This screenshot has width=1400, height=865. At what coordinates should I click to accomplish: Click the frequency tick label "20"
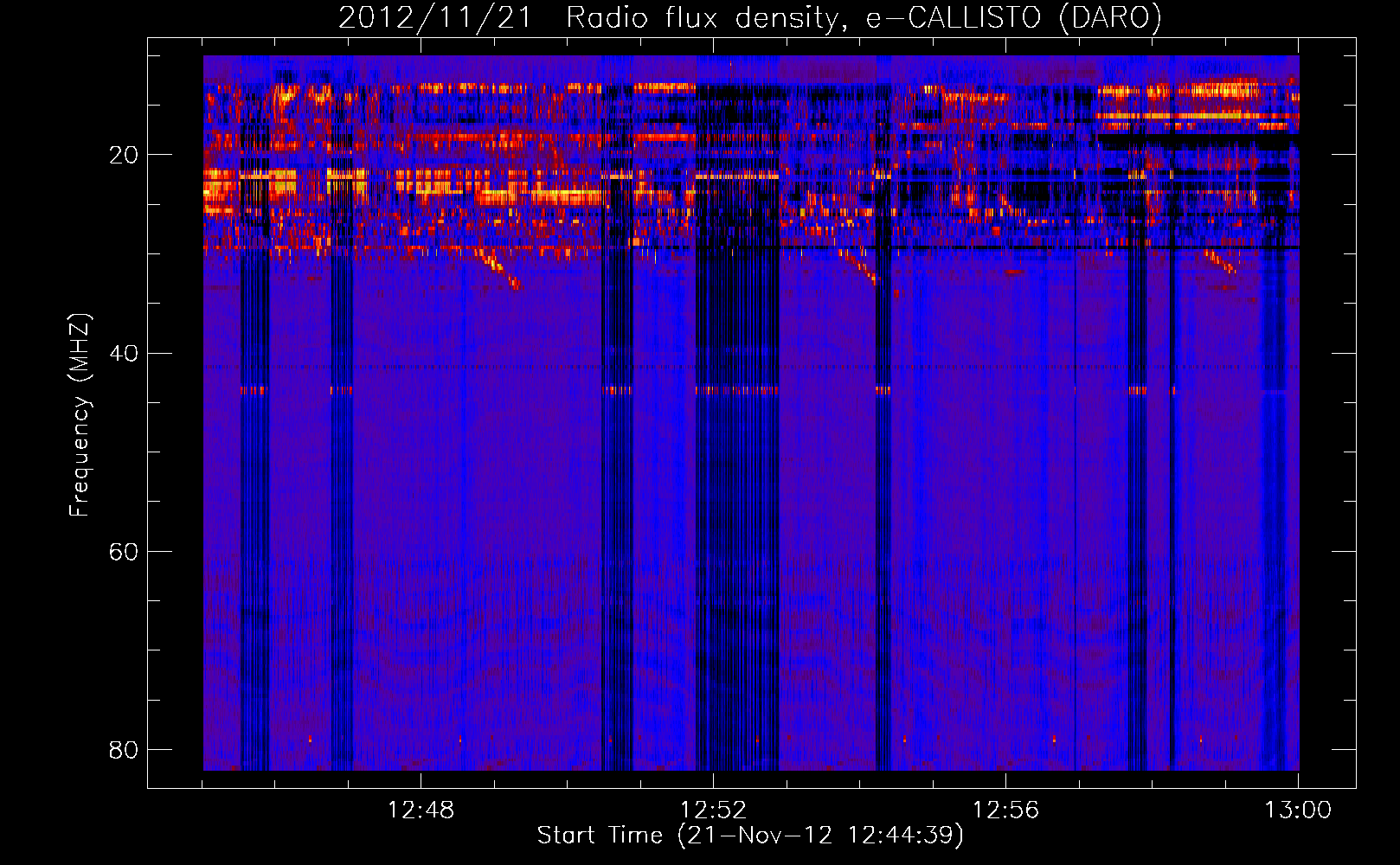pyautogui.click(x=124, y=155)
